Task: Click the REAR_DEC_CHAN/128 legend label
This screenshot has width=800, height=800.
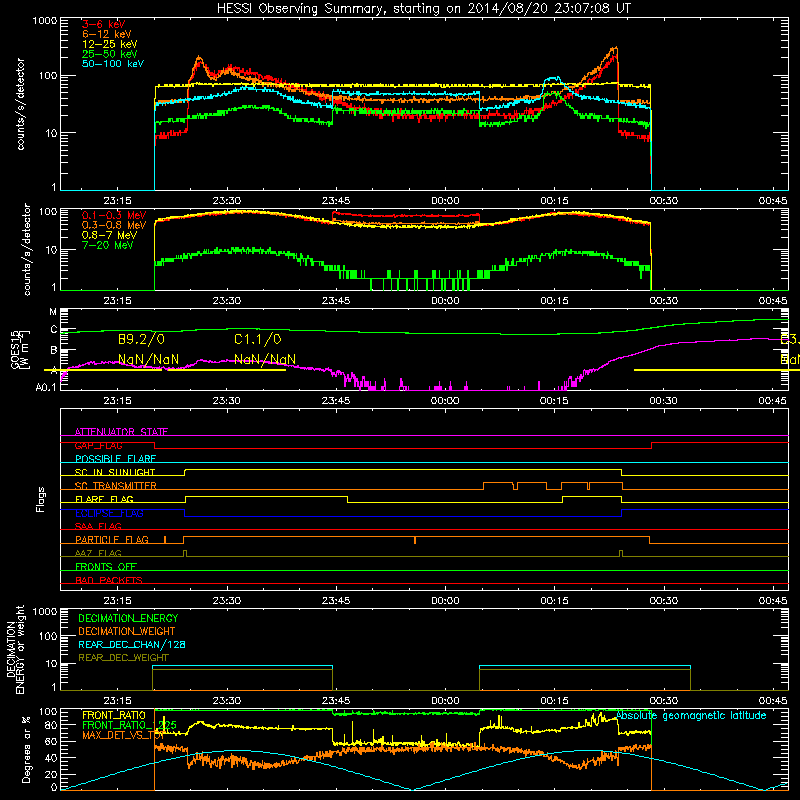Action: pos(132,644)
